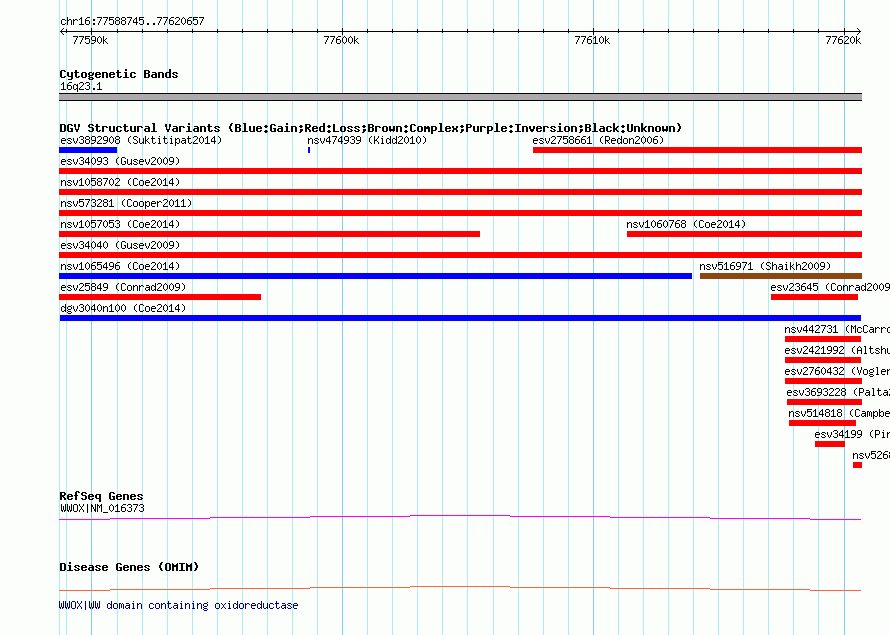
Task: Select the blue nsv1065496 gain bar
Action: coord(375,276)
